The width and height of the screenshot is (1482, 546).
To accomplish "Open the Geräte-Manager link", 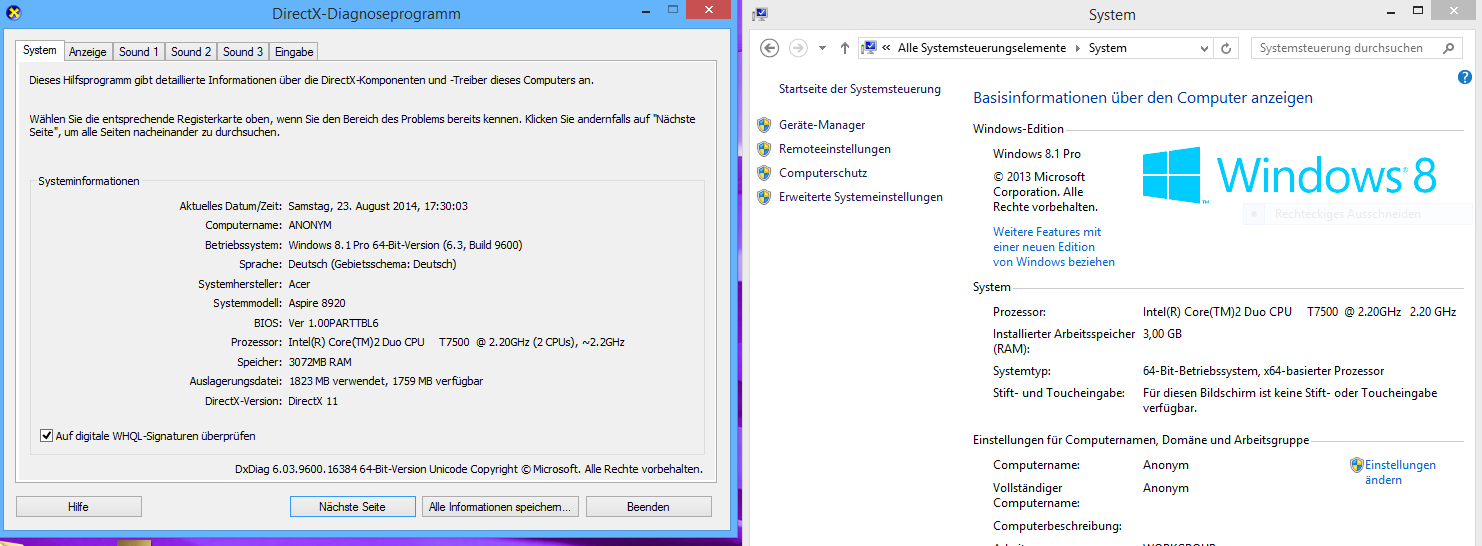I will click(x=822, y=125).
